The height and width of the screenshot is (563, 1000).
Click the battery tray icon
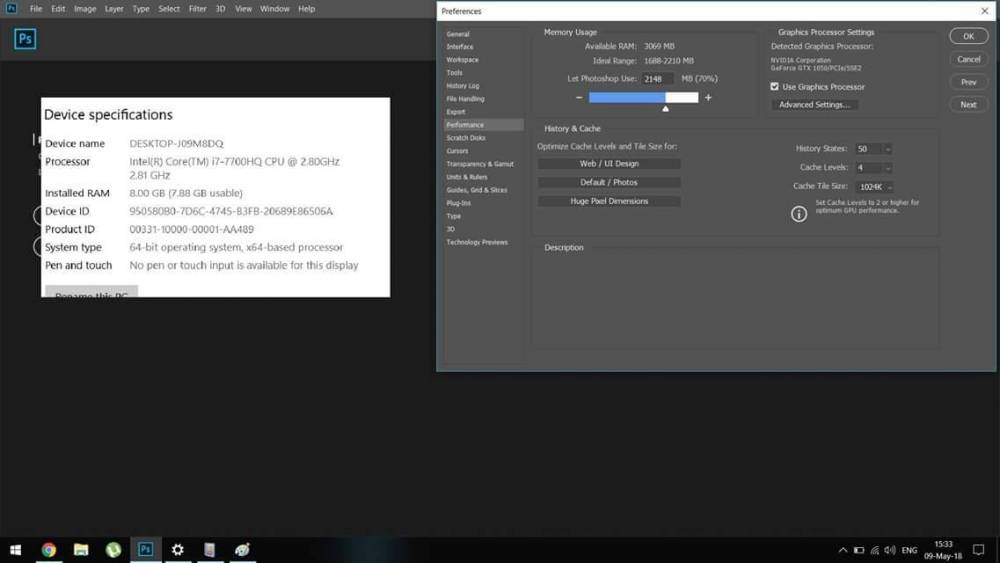[859, 550]
